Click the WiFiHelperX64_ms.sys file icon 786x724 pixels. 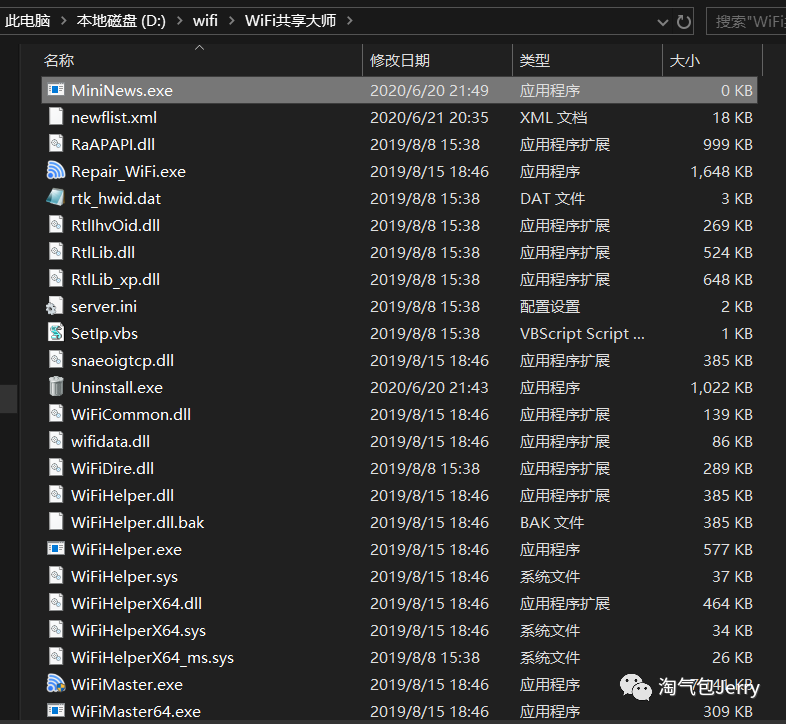[x=56, y=657]
